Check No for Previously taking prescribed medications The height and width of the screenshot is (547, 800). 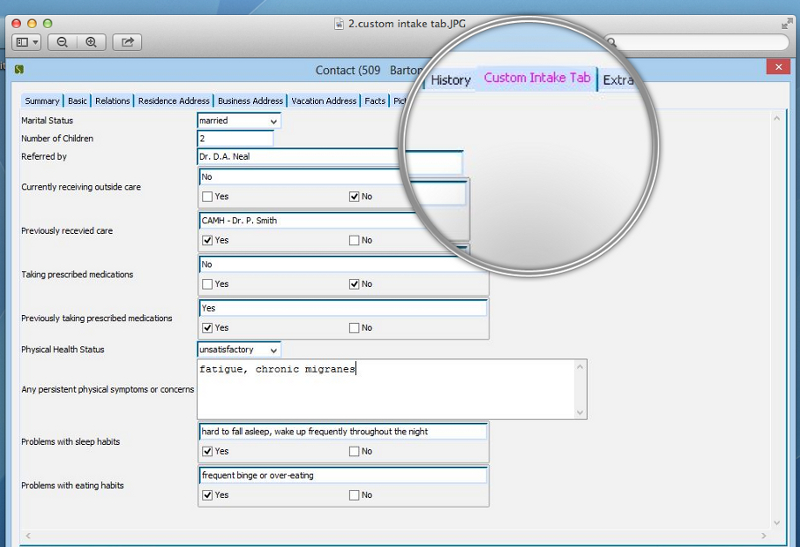tap(354, 328)
